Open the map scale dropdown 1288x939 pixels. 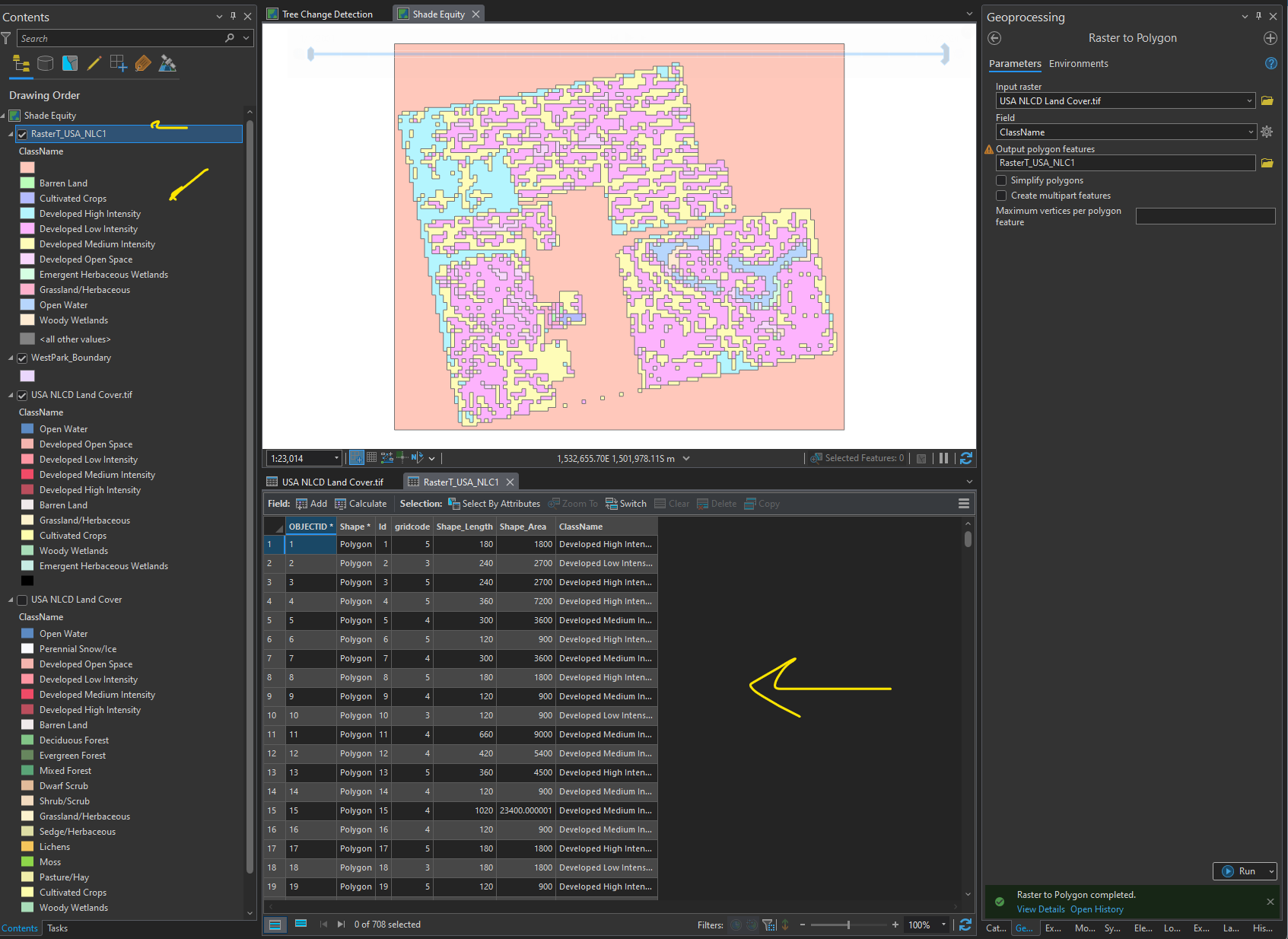(335, 458)
